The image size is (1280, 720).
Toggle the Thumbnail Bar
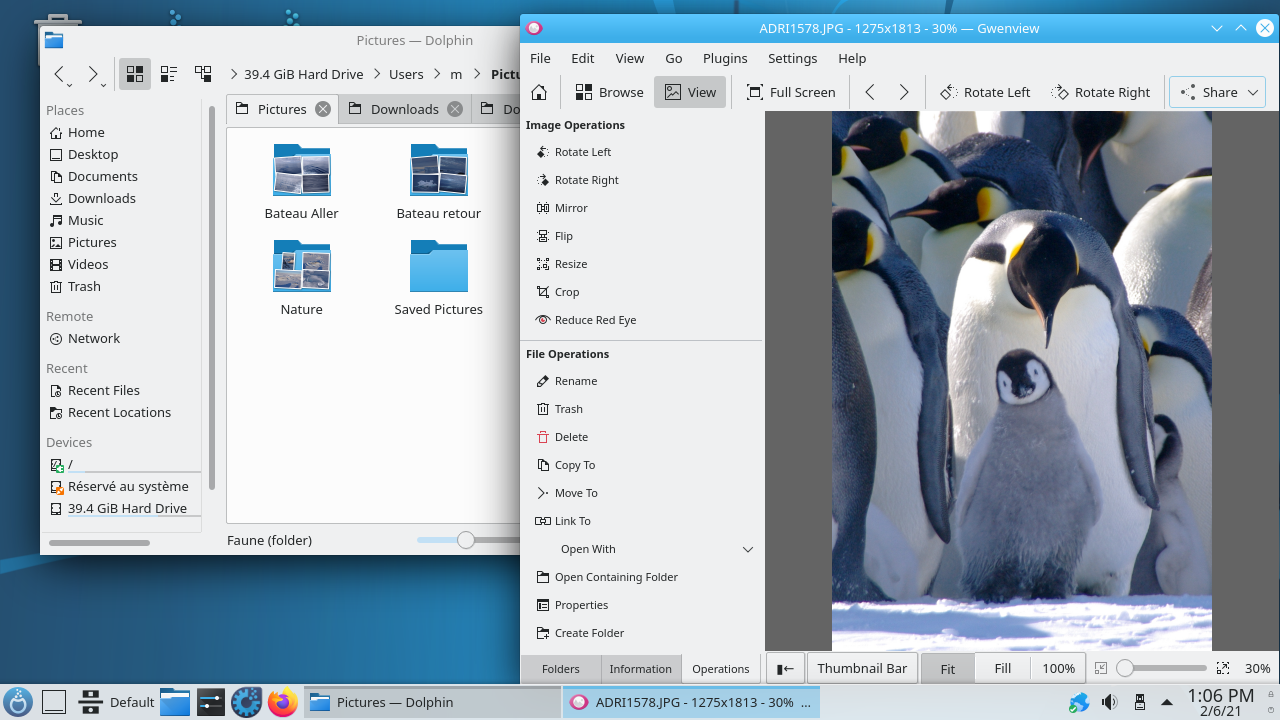(861, 669)
